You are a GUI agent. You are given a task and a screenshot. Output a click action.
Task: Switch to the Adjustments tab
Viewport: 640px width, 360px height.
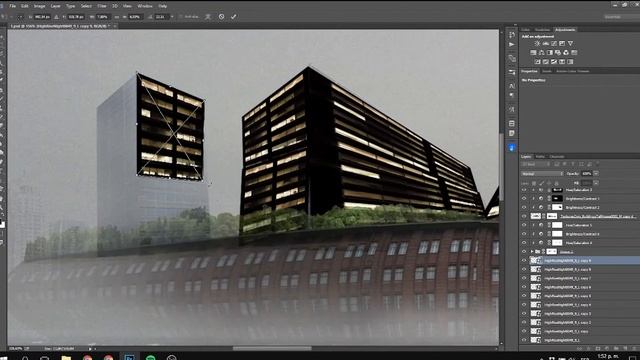point(565,29)
